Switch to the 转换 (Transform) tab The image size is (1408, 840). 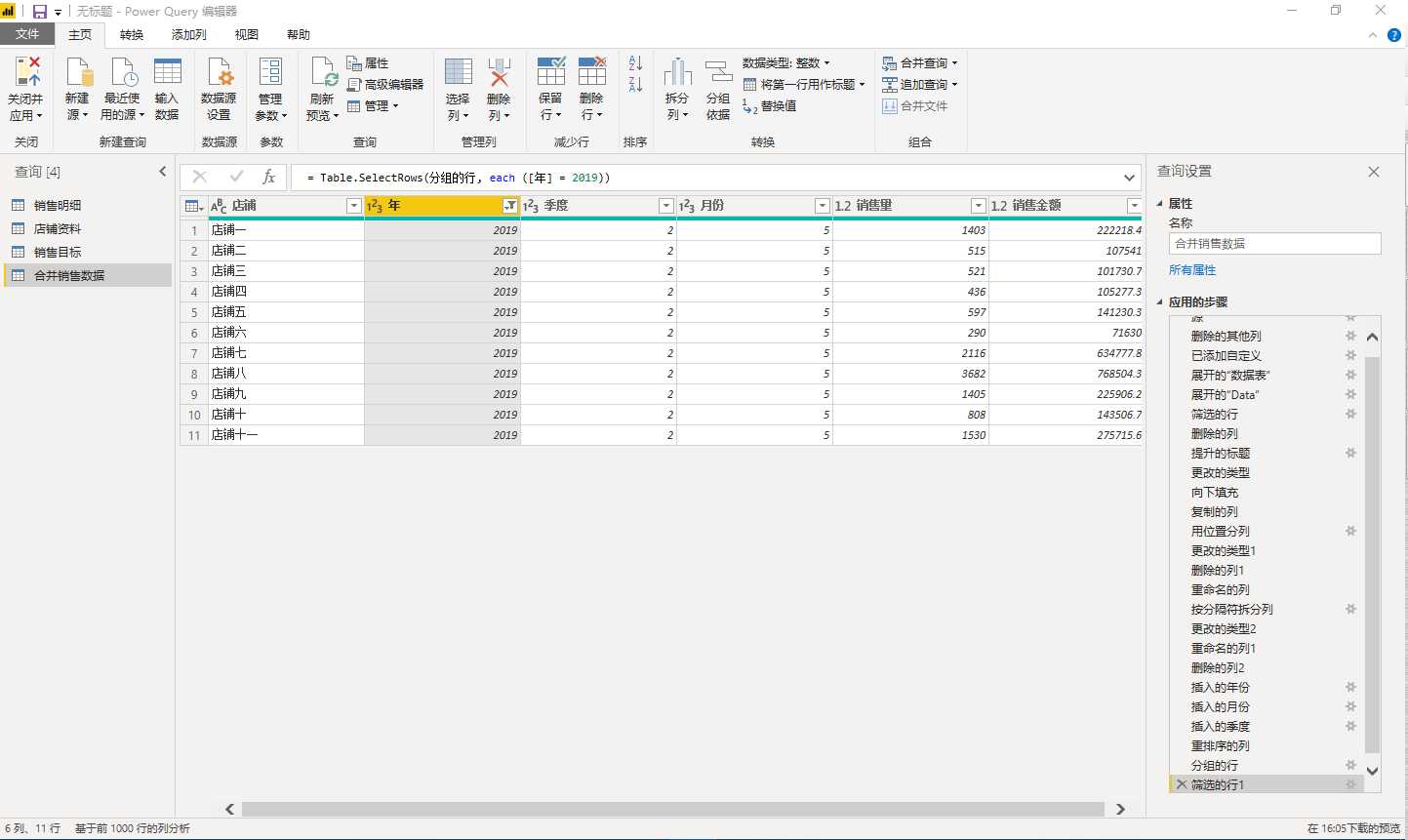click(132, 34)
